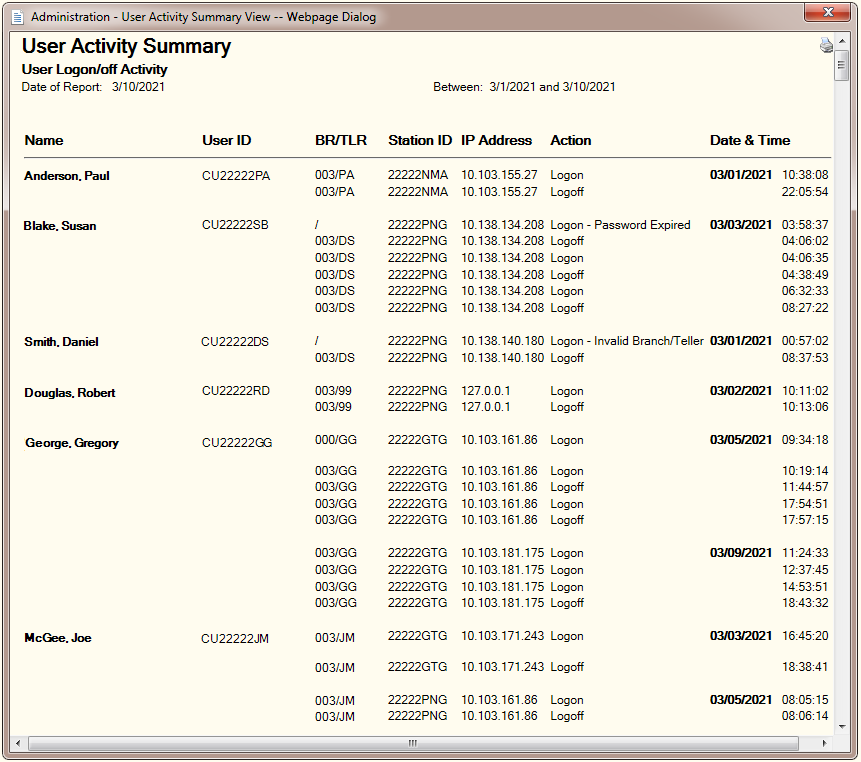
Task: Click user ID CU22222SB
Action: (235, 225)
